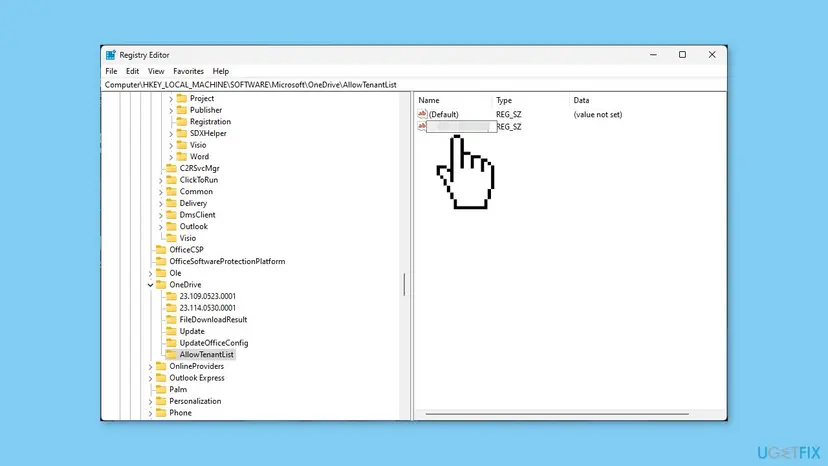Open the Favorites menu
The width and height of the screenshot is (828, 466).
pos(188,71)
